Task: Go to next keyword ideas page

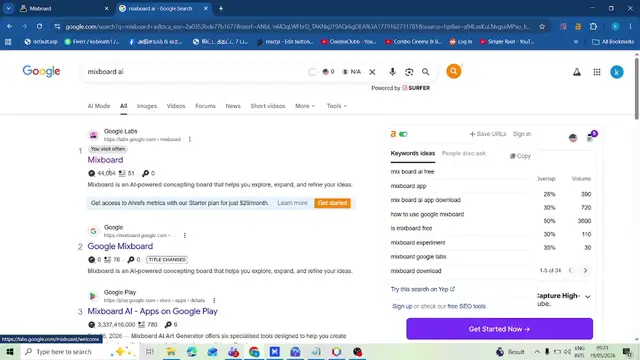Action: coord(585,270)
